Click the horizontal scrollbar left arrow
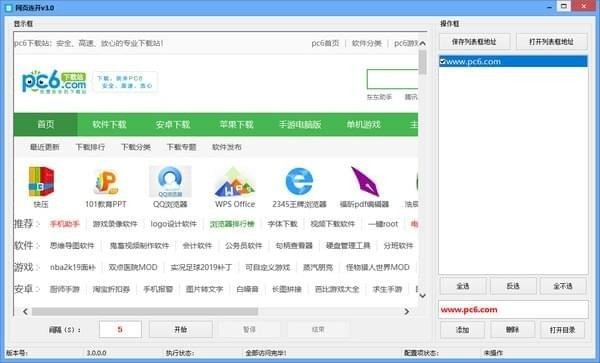The height and width of the screenshot is (363, 600). (25, 311)
